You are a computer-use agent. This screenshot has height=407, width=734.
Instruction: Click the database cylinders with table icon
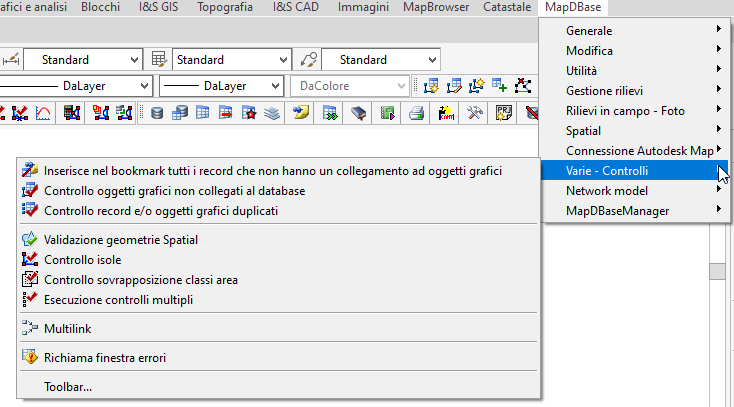[x=180, y=113]
